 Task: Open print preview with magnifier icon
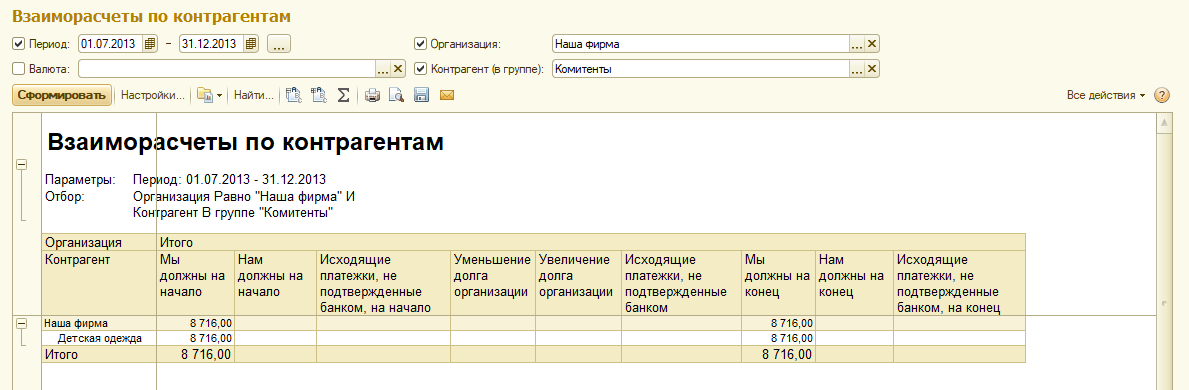click(396, 96)
